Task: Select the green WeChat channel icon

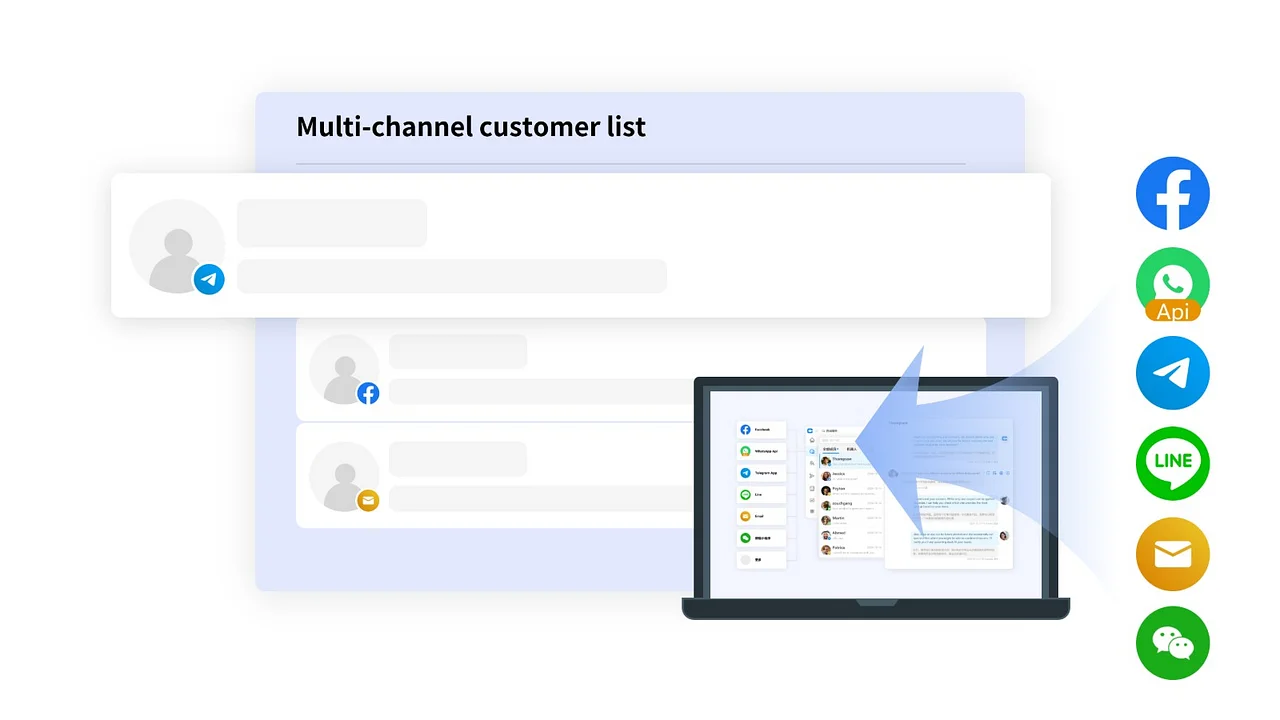Action: pos(1172,643)
